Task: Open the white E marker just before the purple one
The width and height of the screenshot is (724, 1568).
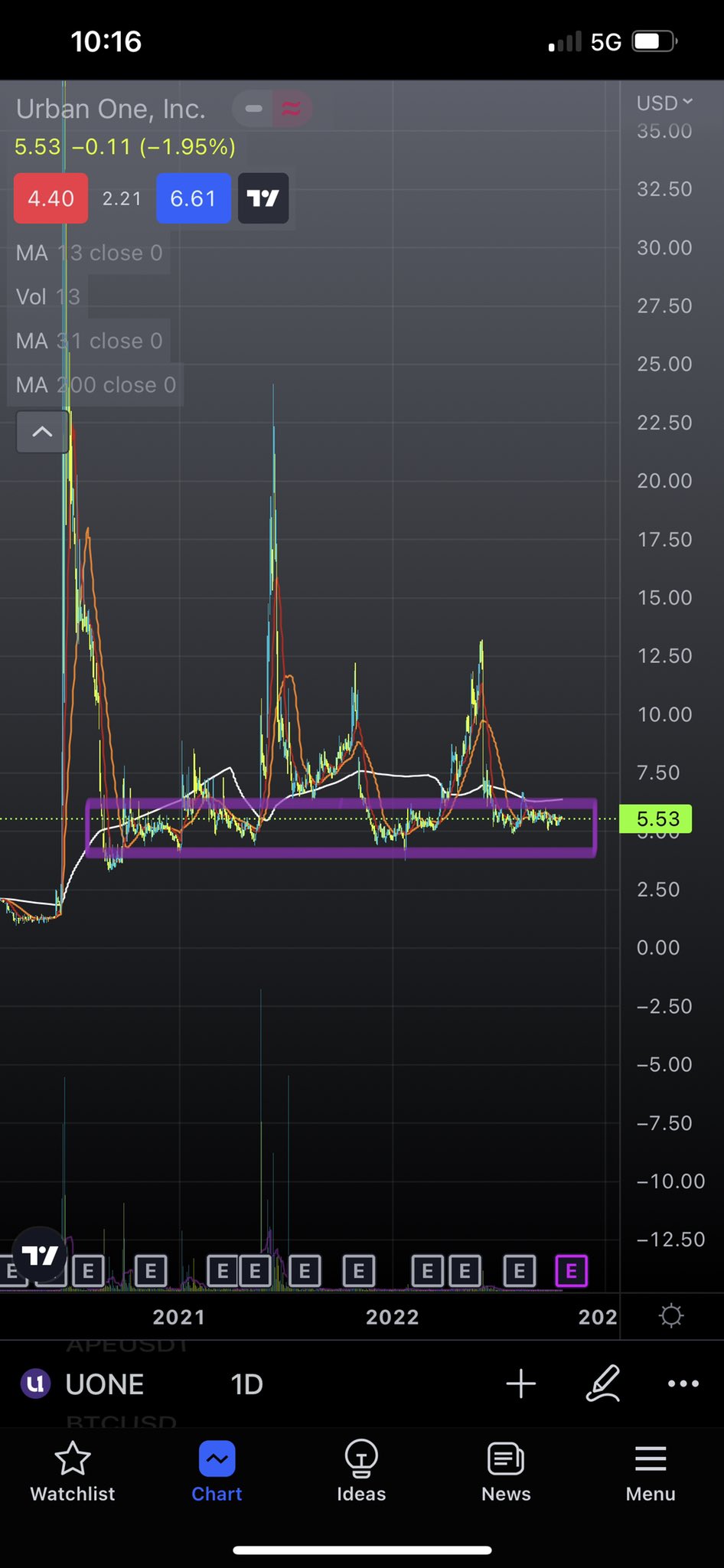Action: 519,1272
